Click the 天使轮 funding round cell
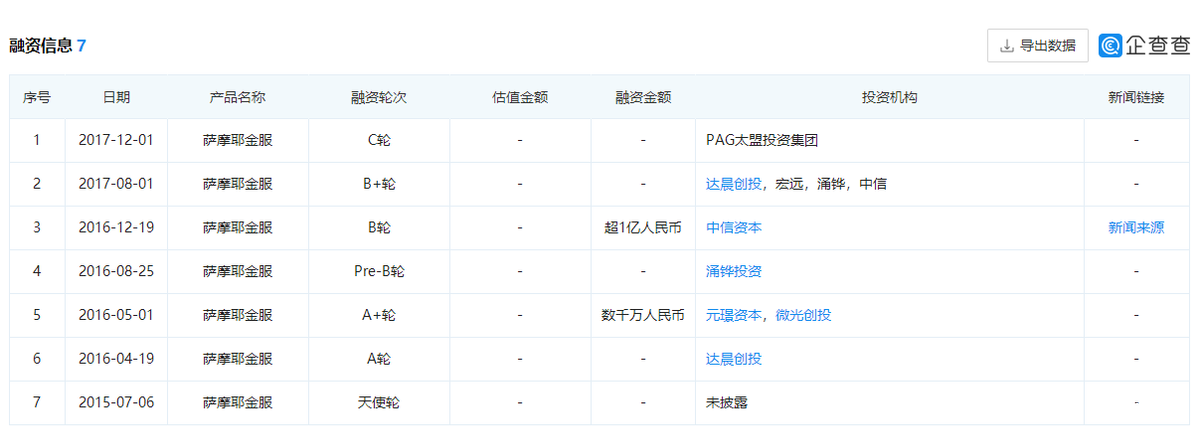The width and height of the screenshot is (1200, 435). coord(379,403)
